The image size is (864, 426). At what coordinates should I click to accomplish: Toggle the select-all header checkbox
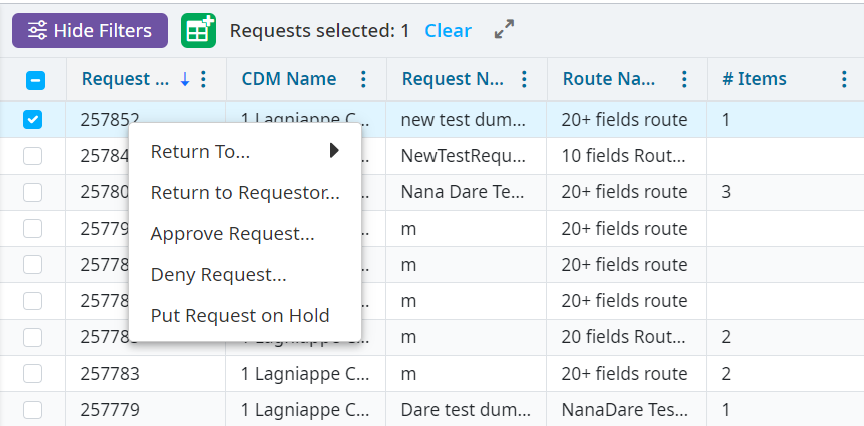[33, 80]
